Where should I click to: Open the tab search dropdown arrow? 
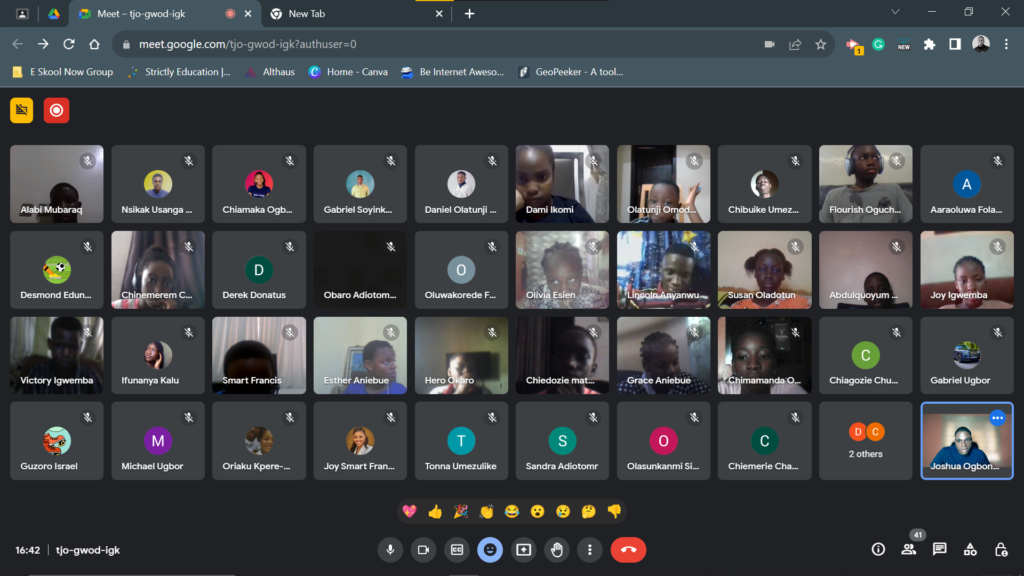click(x=895, y=12)
